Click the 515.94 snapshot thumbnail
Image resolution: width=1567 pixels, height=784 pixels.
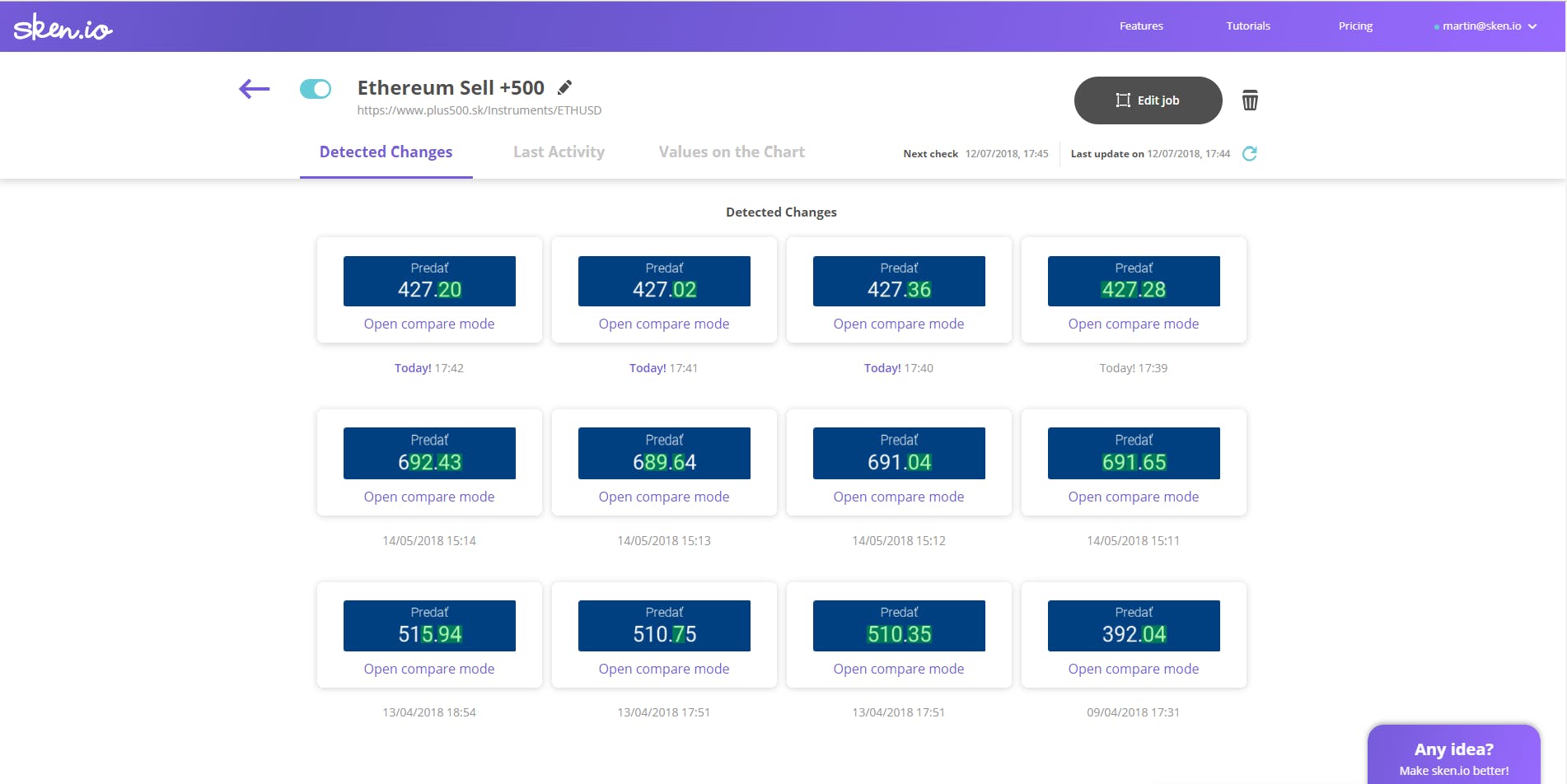click(x=429, y=626)
